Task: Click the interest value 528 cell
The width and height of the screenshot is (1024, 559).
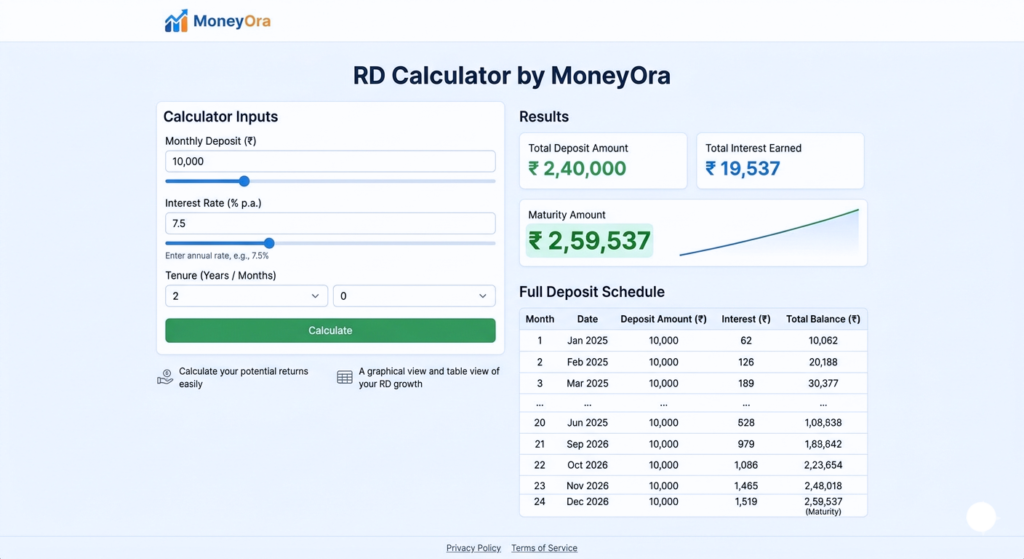Action: coord(746,423)
